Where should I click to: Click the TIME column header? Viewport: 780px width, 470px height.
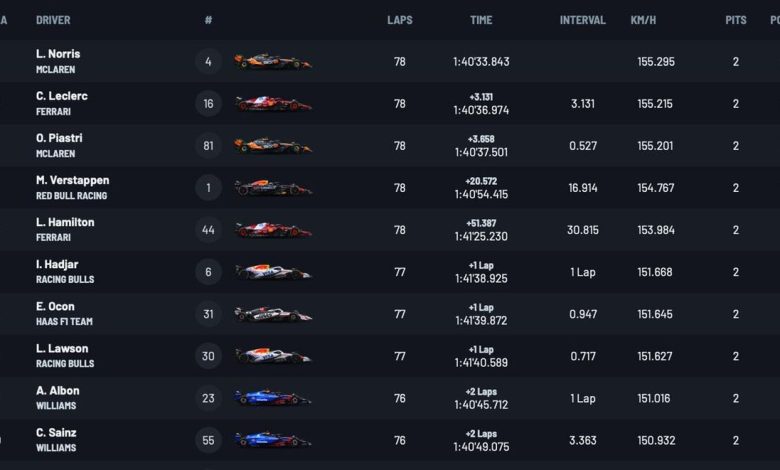tap(481, 20)
